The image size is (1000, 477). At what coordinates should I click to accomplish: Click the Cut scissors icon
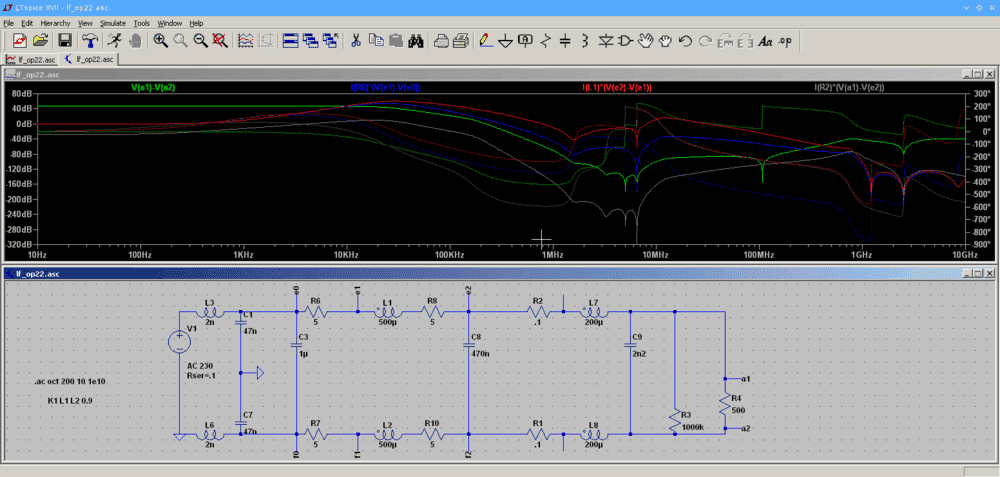click(x=355, y=41)
